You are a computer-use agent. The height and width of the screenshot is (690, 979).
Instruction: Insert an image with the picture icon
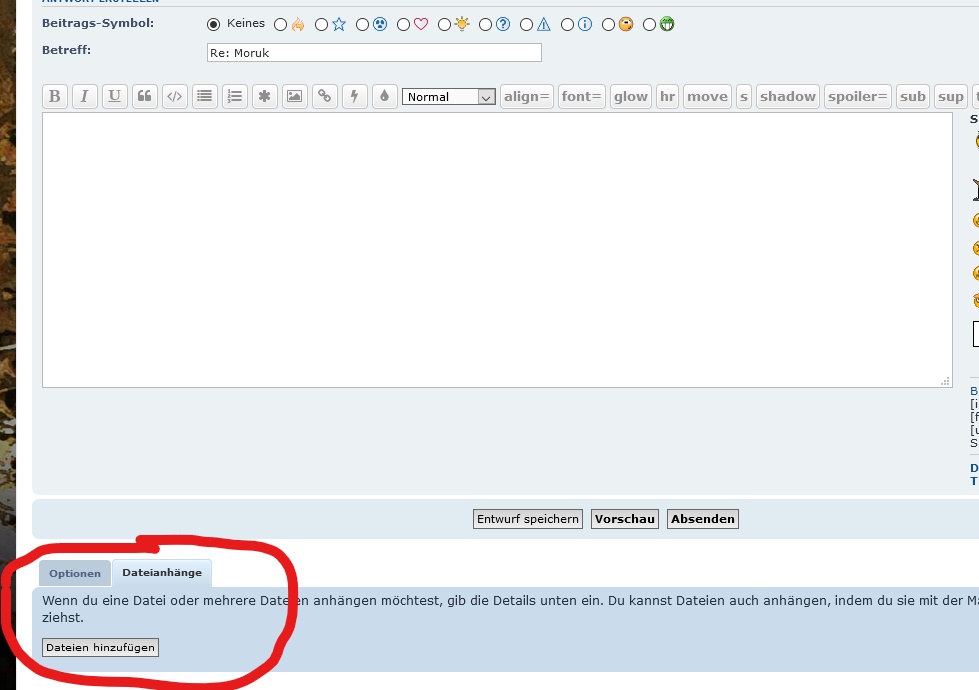click(294, 97)
